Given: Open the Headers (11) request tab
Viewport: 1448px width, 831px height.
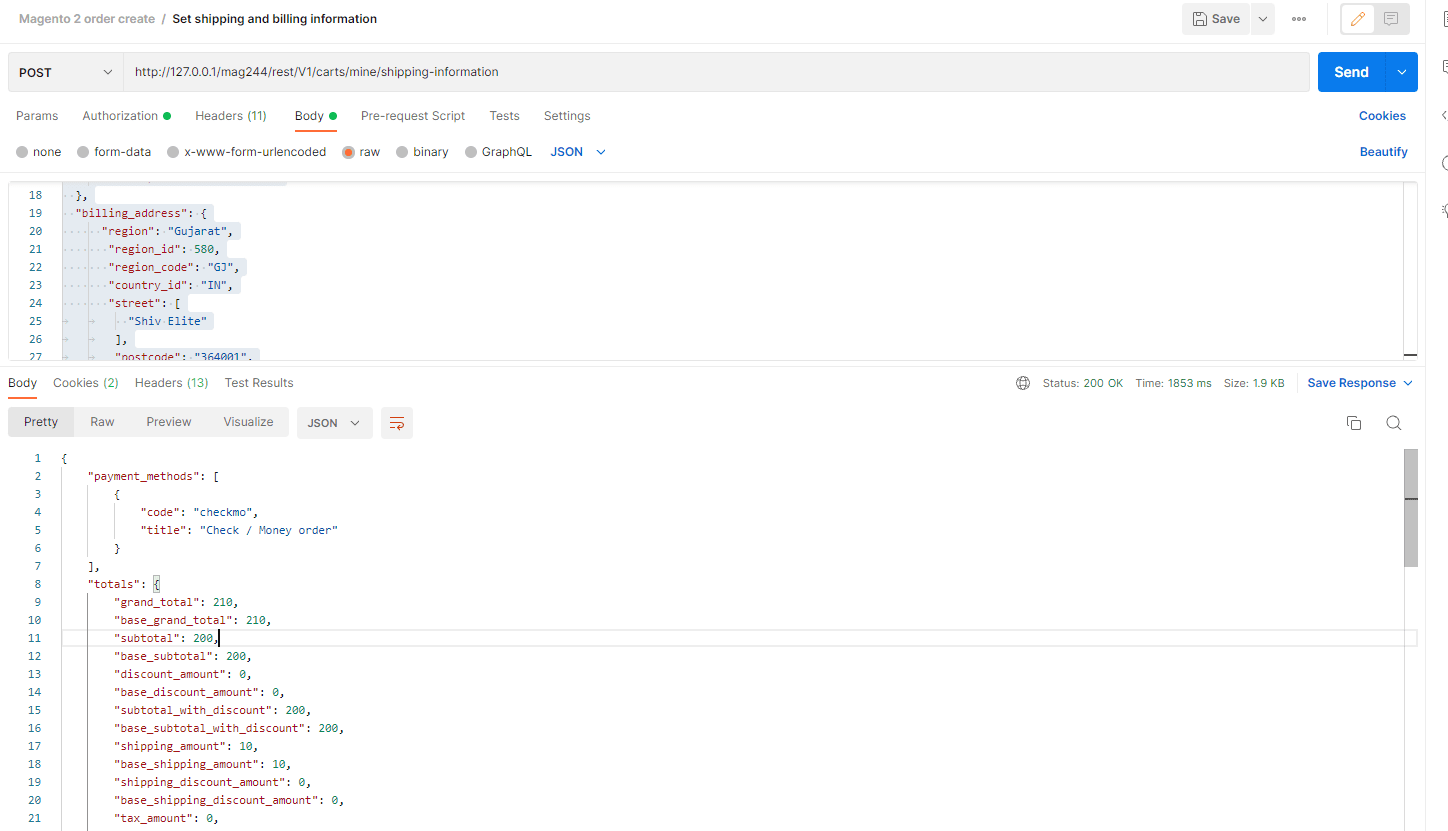Looking at the screenshot, I should click(231, 116).
